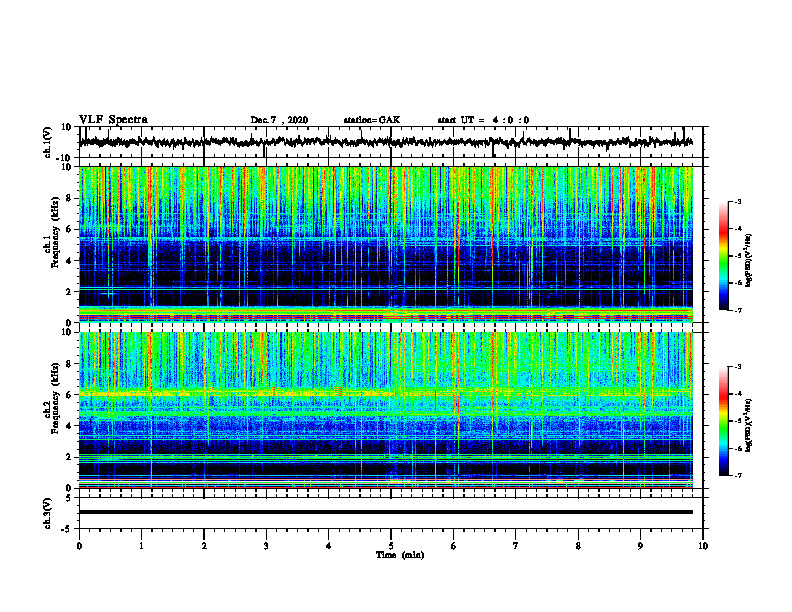Click time axis tick label "3"
The image size is (792, 612).
click(x=266, y=546)
